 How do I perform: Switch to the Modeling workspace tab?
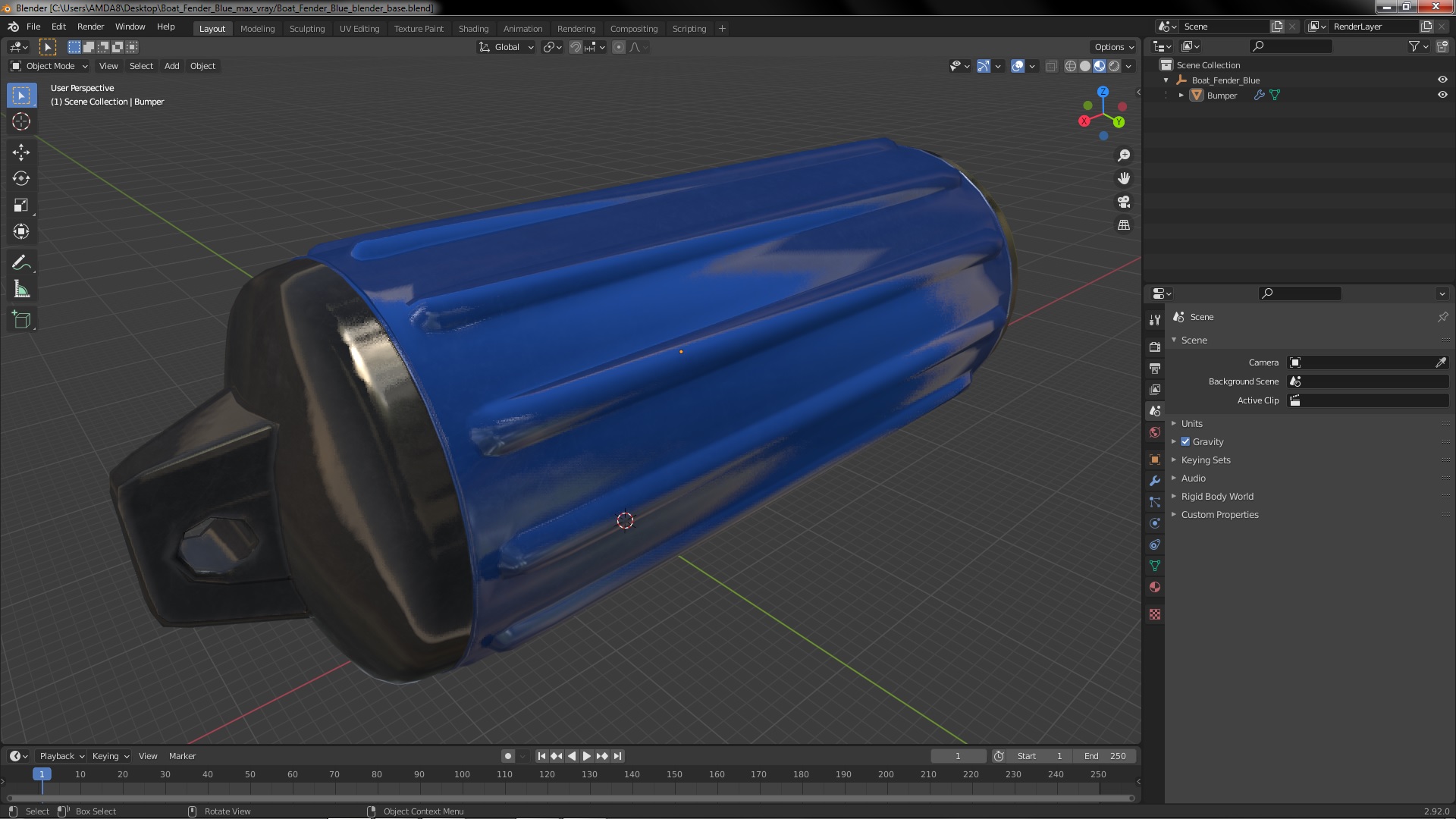point(257,29)
